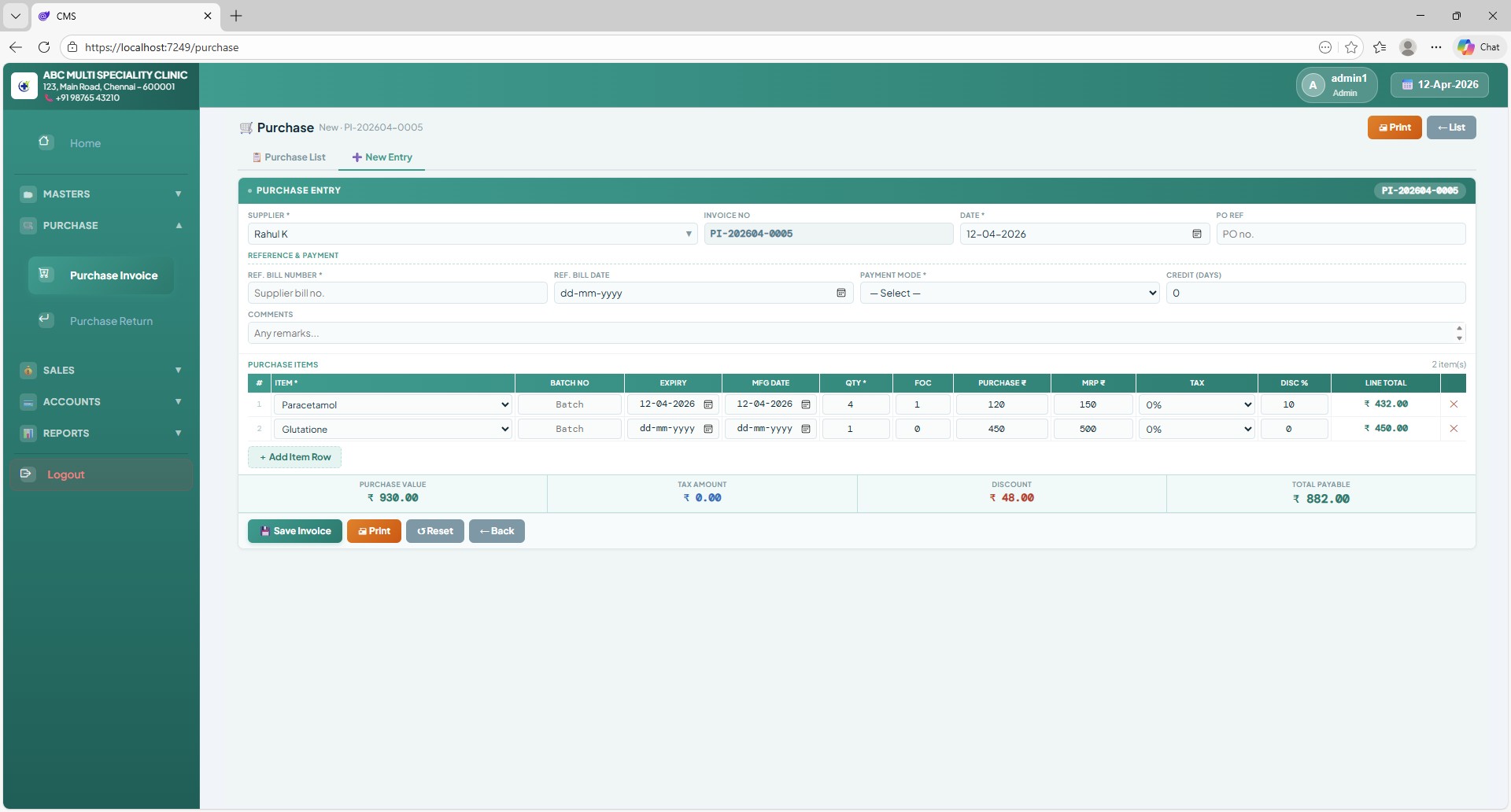Click browser favorites star icon
The width and height of the screenshot is (1511, 812).
(1351, 47)
